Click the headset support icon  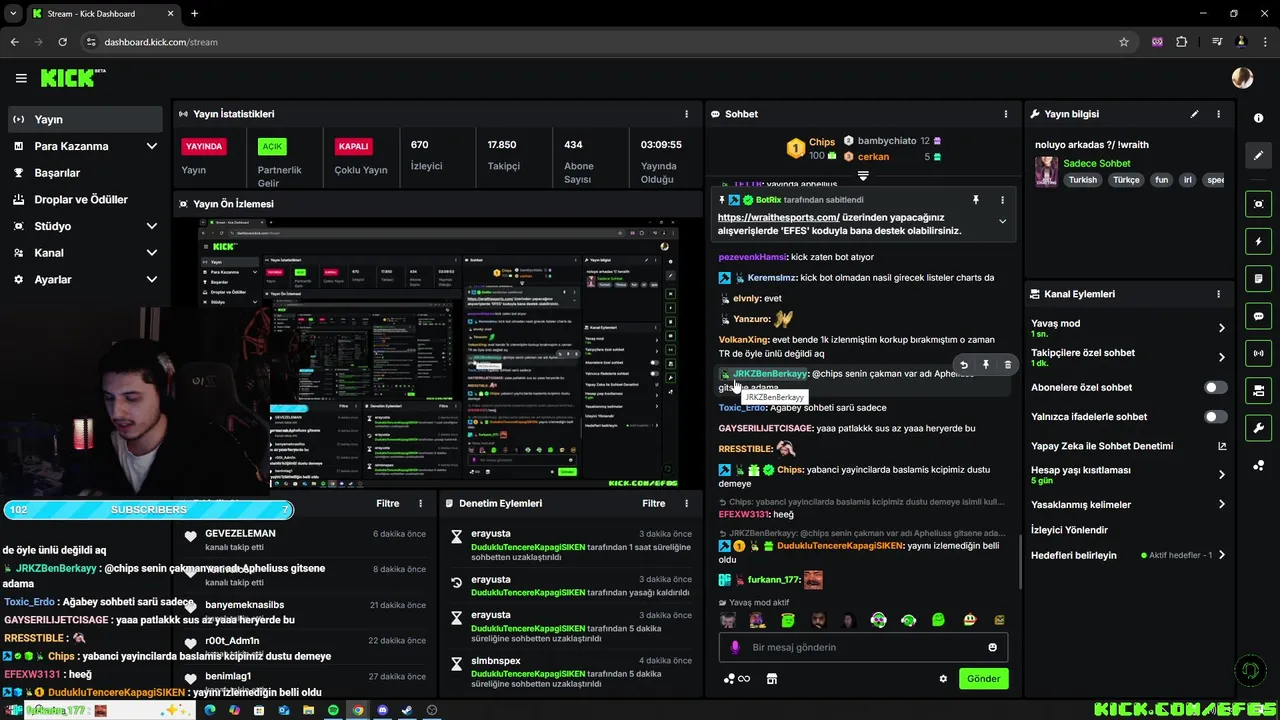pyautogui.click(x=1248, y=670)
